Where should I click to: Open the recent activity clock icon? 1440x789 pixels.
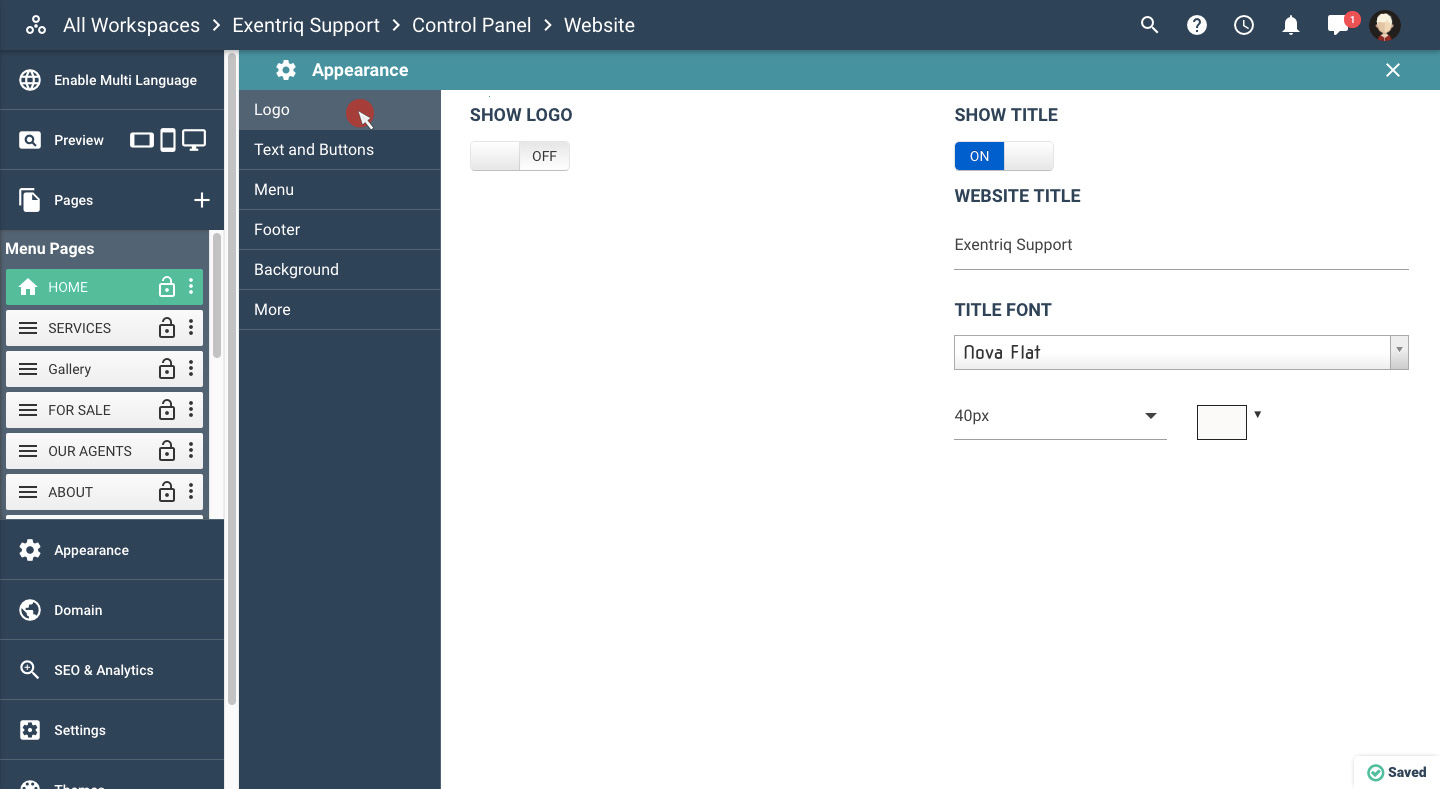1243,26
